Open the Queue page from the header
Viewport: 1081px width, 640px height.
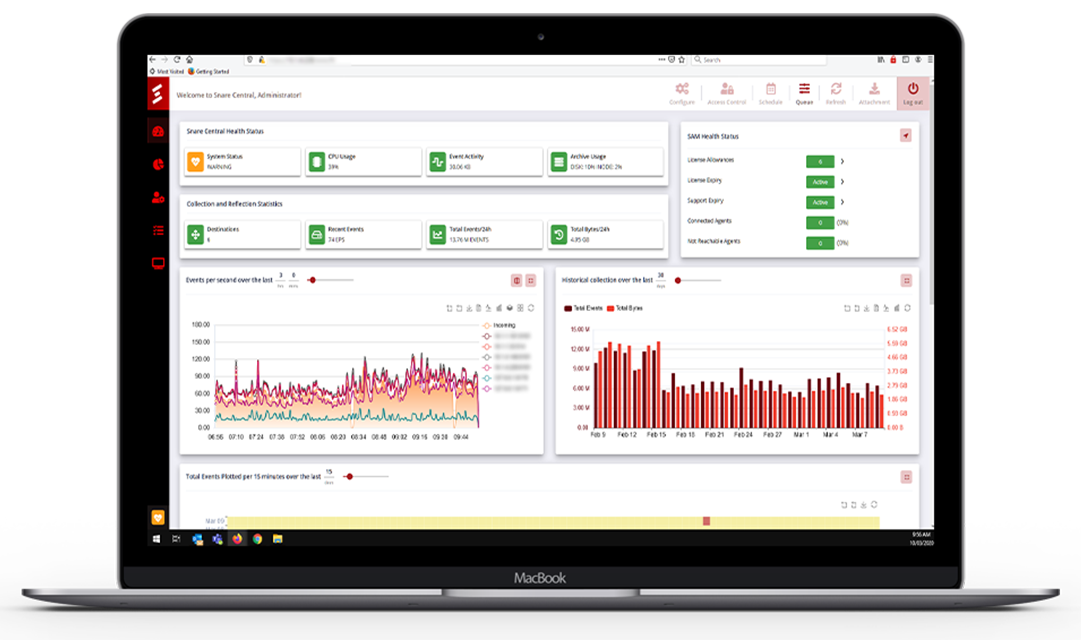coord(804,93)
